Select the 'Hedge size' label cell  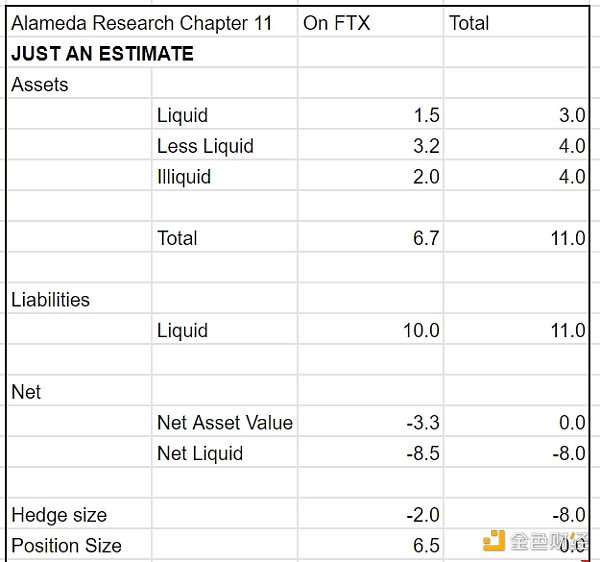click(x=59, y=515)
